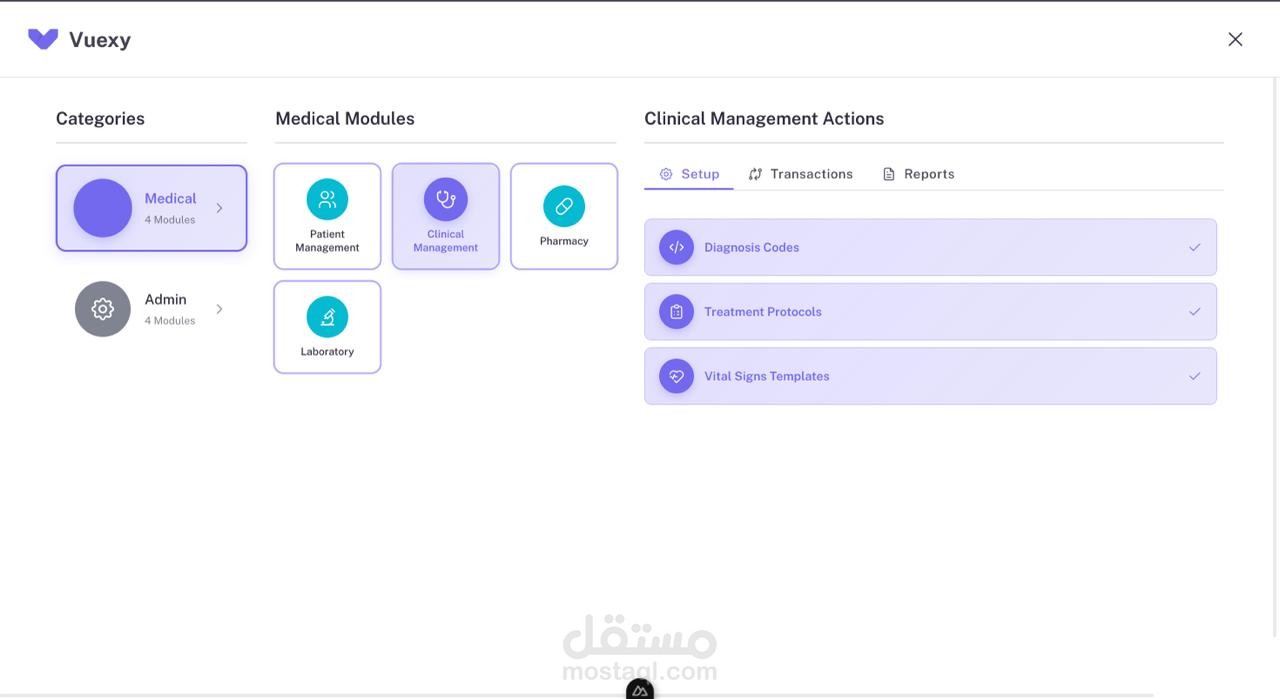Click the Diagnosis Codes code icon
This screenshot has height=699, width=1280.
tap(676, 247)
